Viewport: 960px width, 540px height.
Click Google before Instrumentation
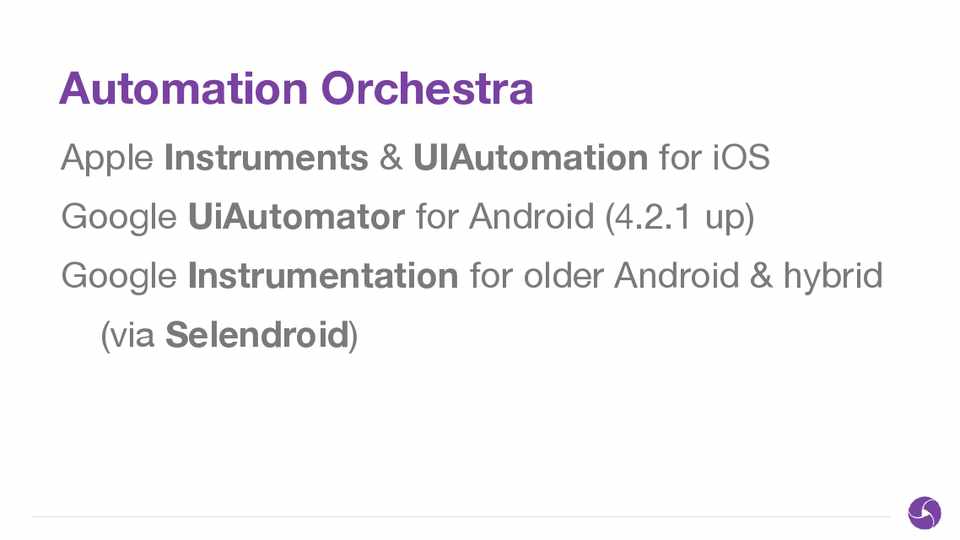(119, 276)
